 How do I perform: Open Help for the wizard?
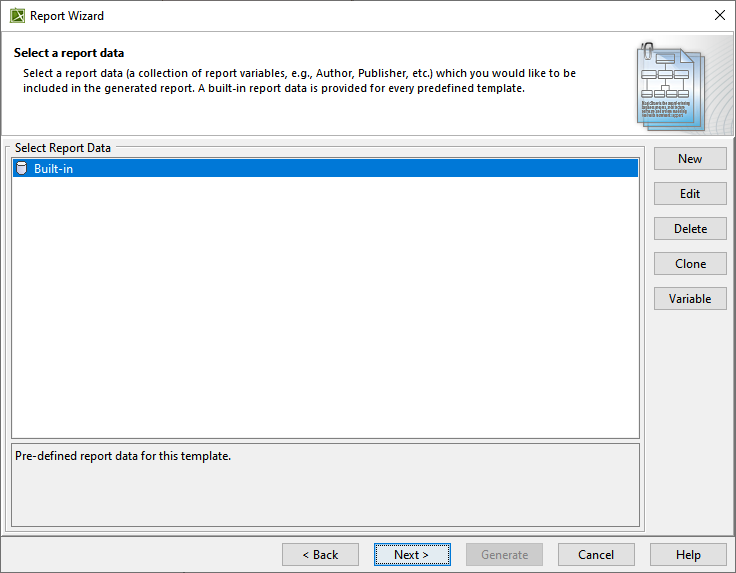pos(688,555)
